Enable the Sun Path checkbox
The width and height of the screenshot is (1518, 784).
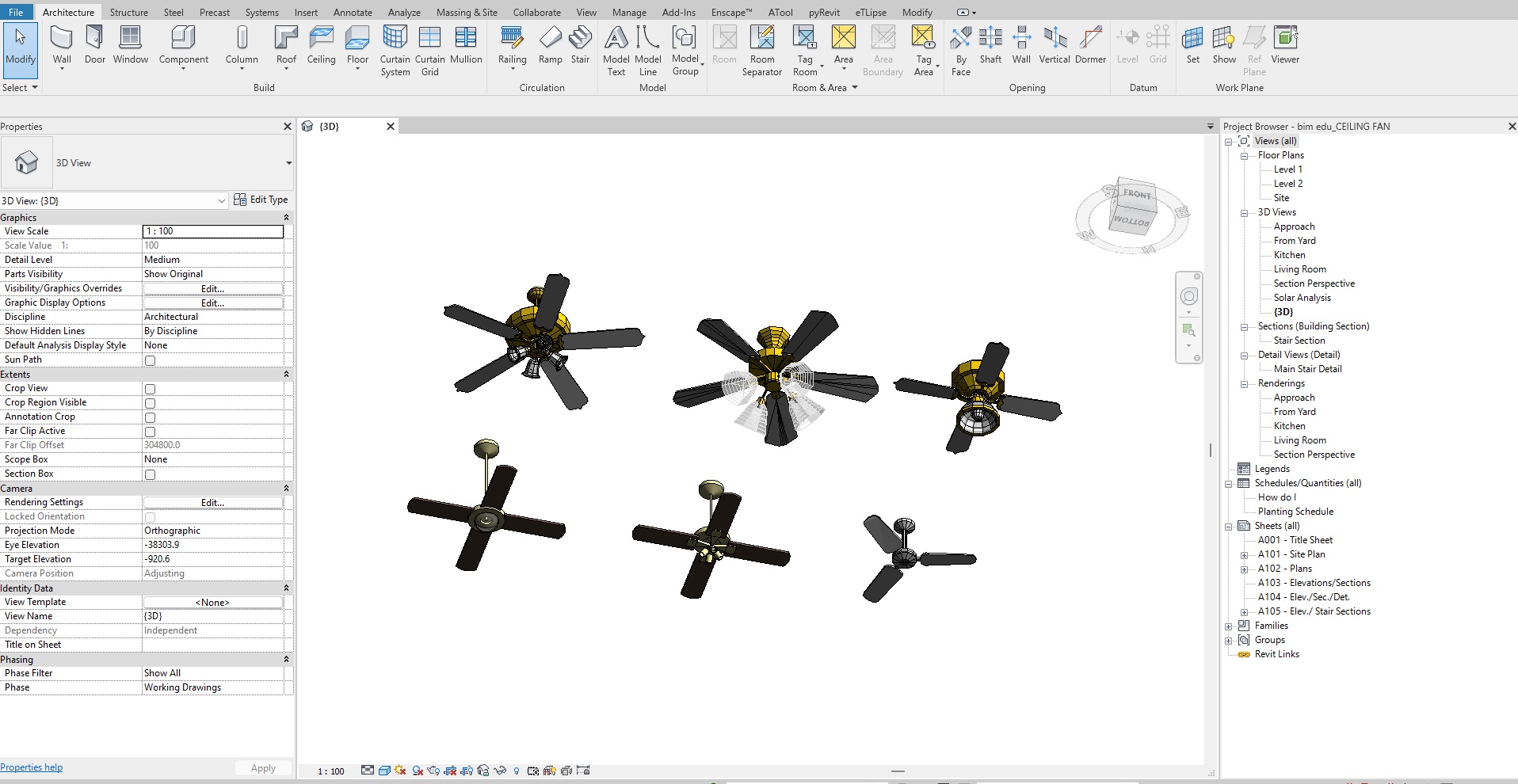click(x=150, y=360)
